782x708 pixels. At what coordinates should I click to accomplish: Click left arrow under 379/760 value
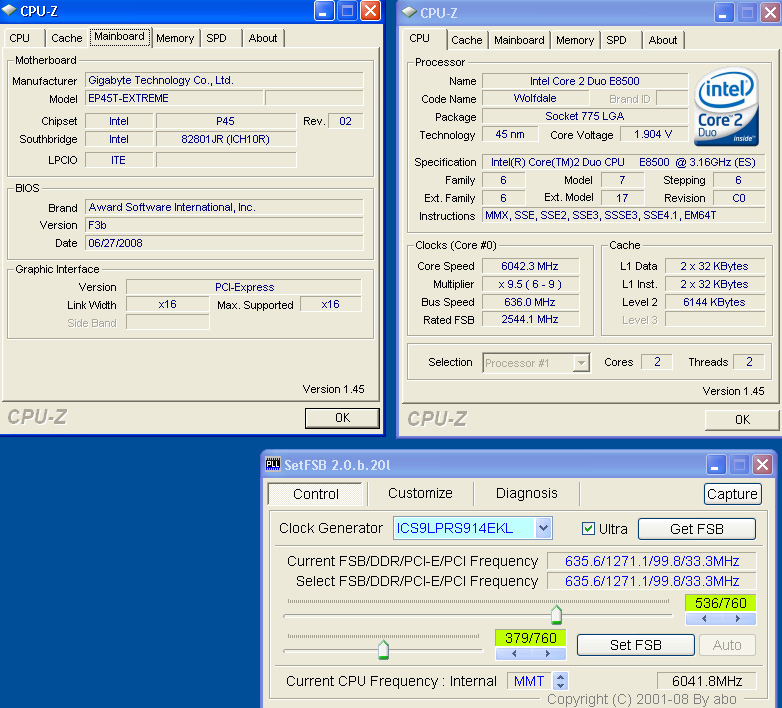pos(514,653)
